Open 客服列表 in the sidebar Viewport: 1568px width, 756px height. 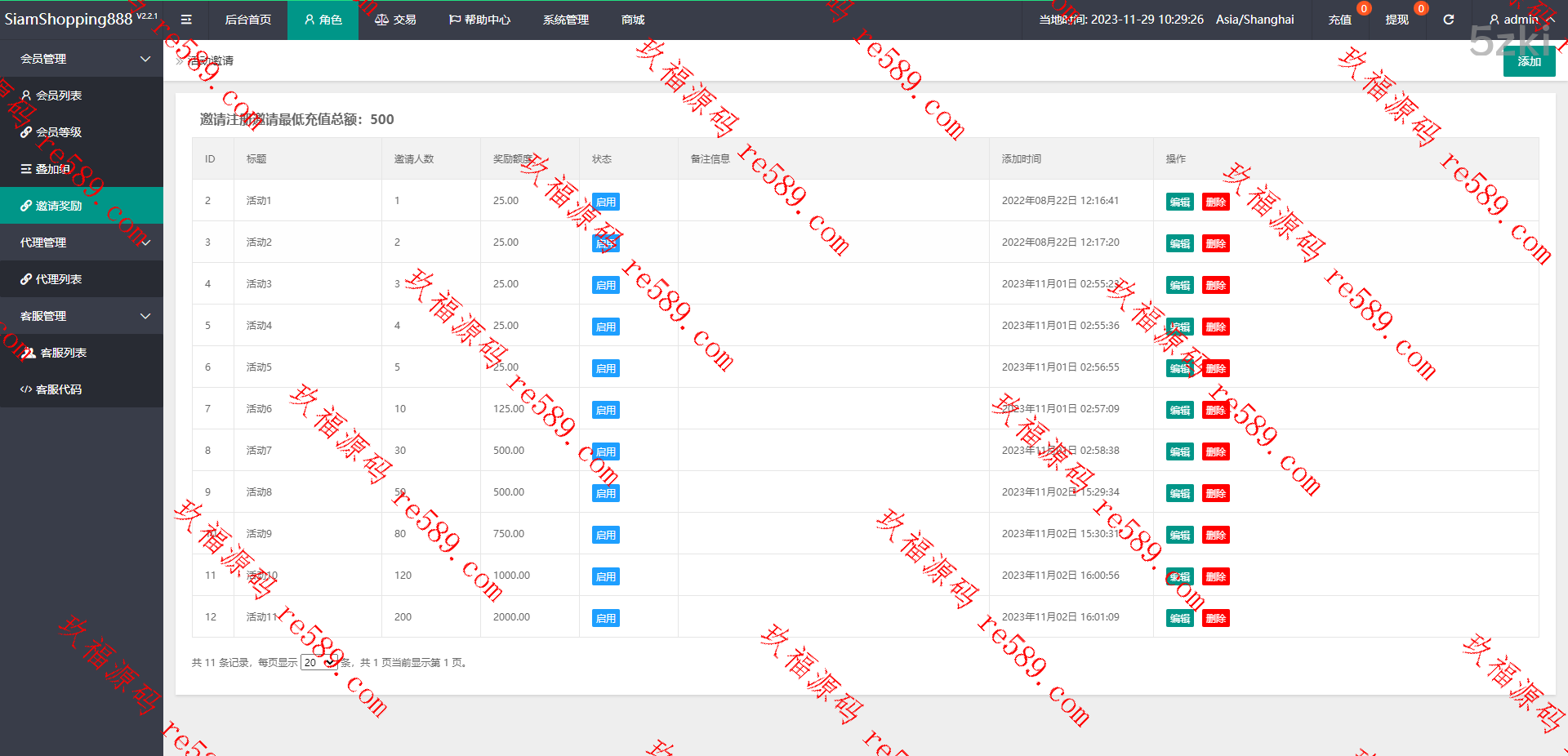pyautogui.click(x=62, y=353)
